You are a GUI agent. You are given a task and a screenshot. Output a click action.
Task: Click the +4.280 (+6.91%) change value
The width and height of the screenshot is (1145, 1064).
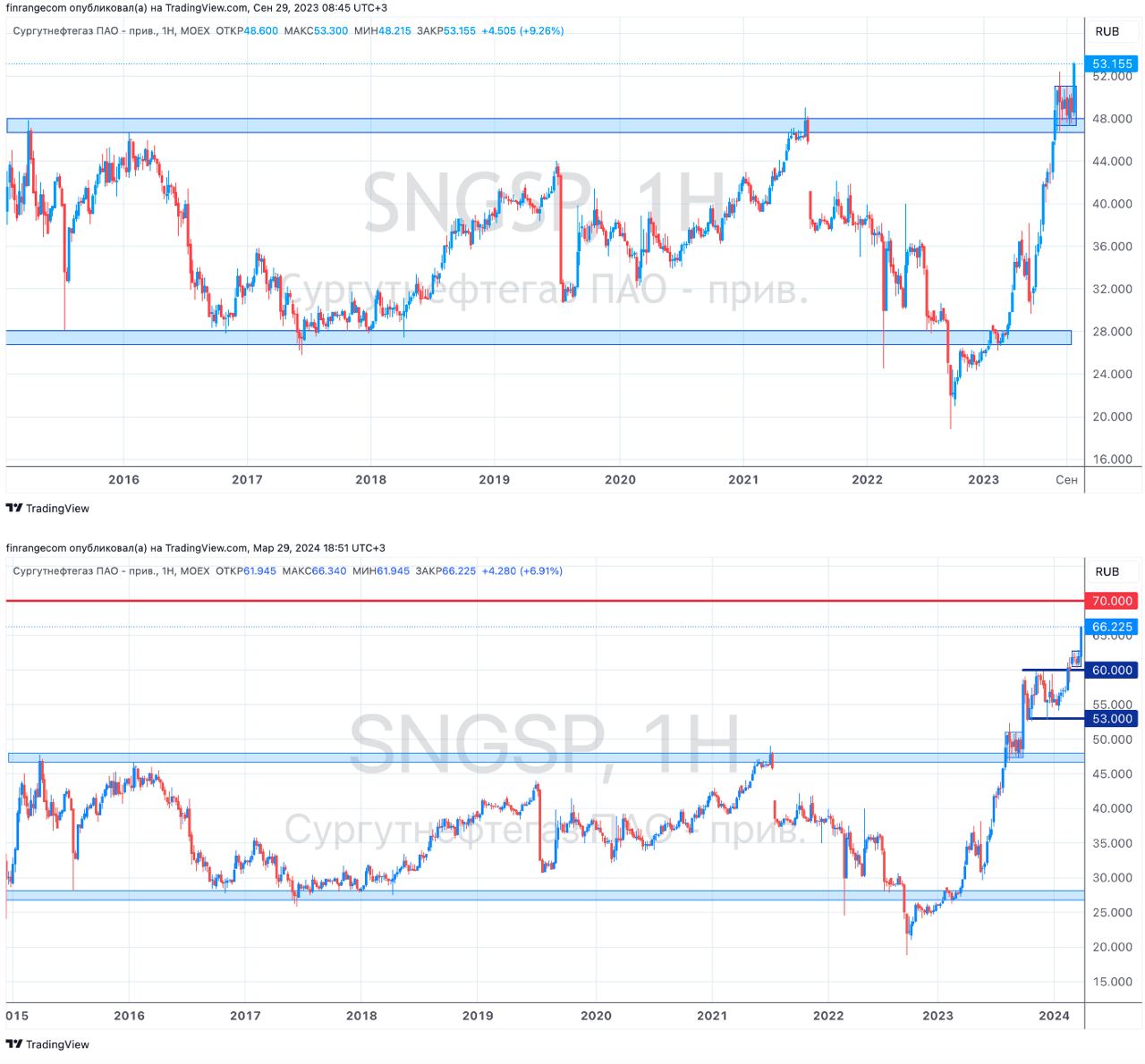tap(522, 570)
